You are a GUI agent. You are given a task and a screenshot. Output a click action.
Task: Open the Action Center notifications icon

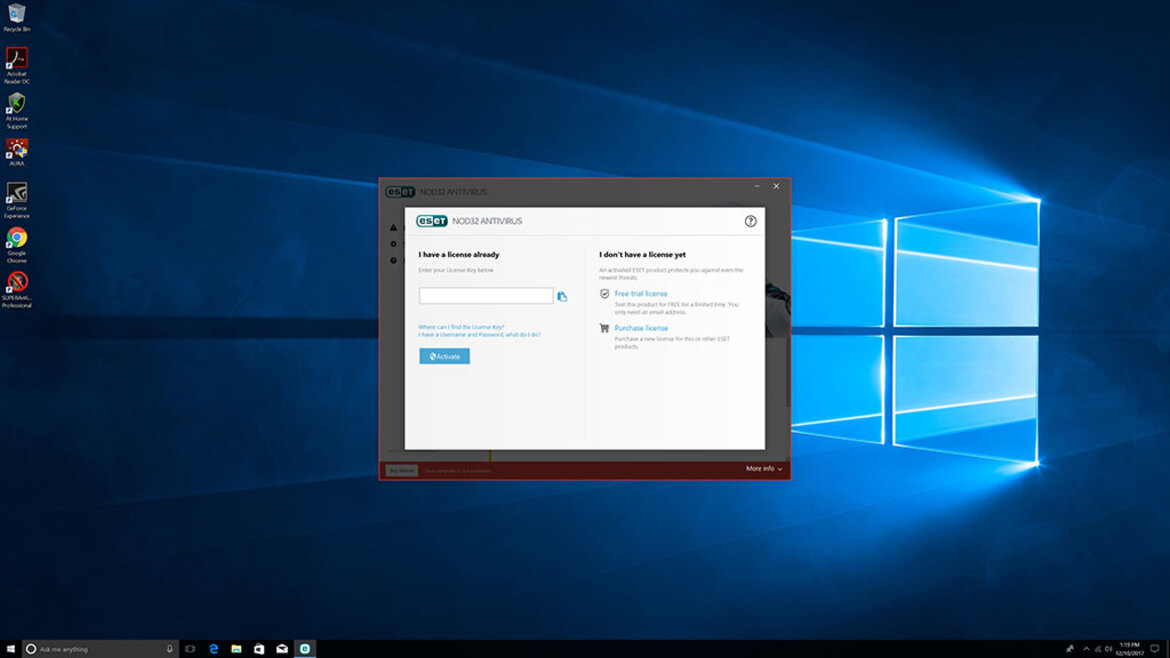pos(1154,649)
